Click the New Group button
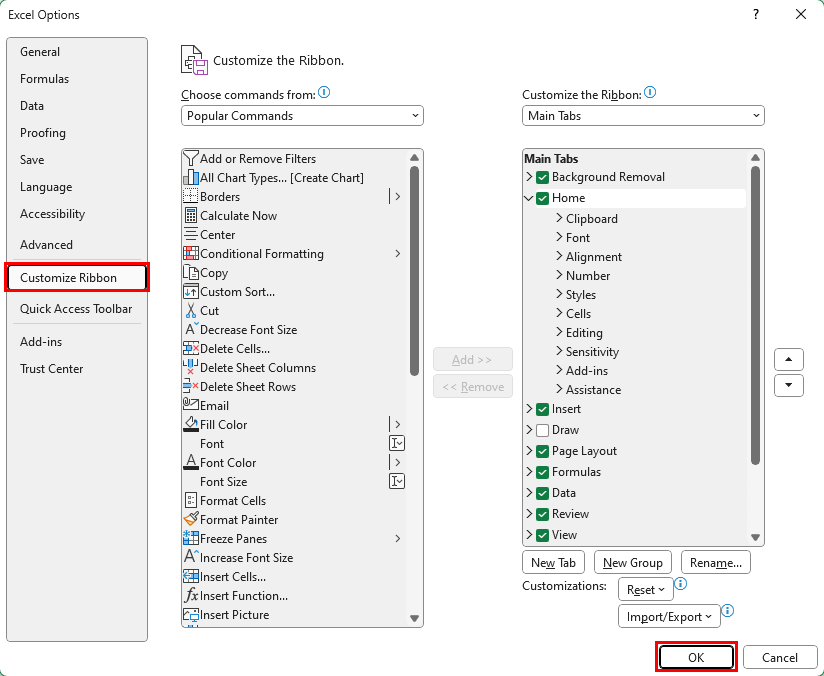 pyautogui.click(x=633, y=562)
